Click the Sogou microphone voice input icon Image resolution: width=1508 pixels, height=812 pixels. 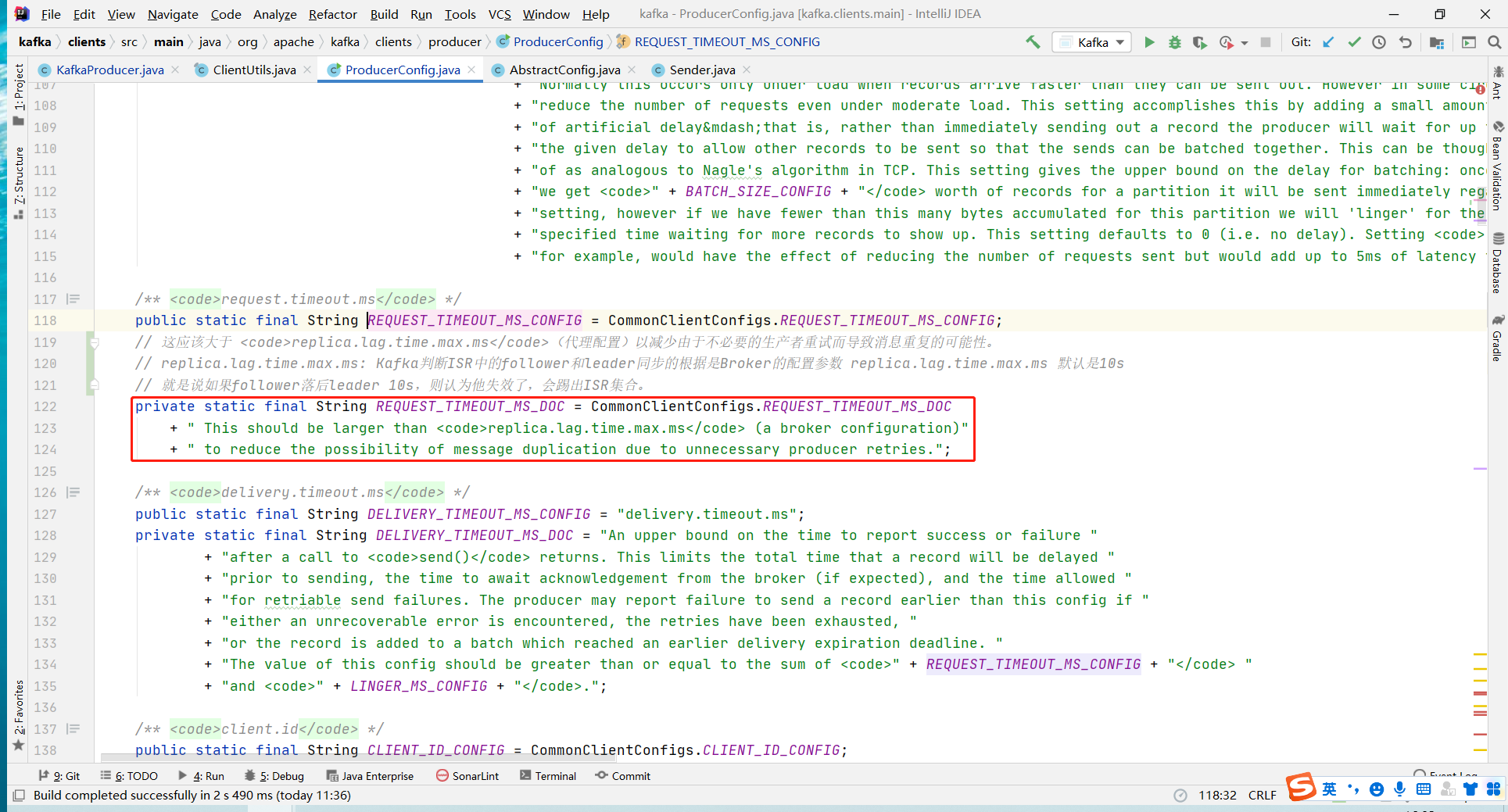(x=1399, y=789)
